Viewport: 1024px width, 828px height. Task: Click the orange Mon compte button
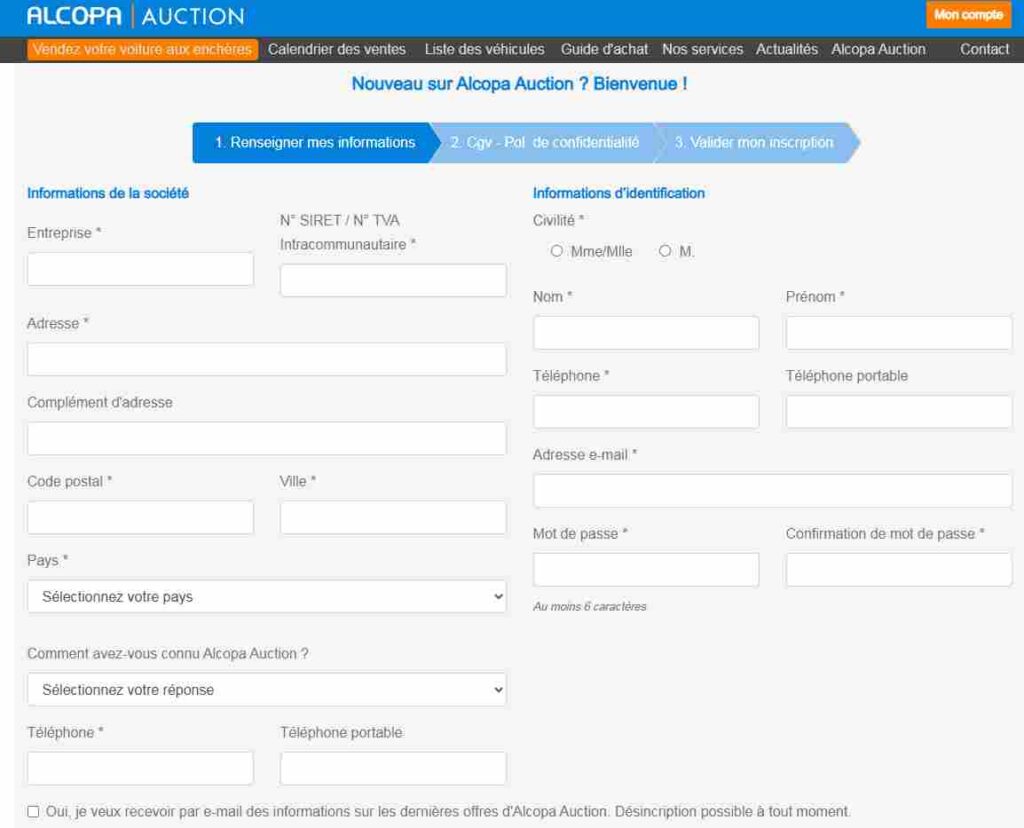click(968, 15)
